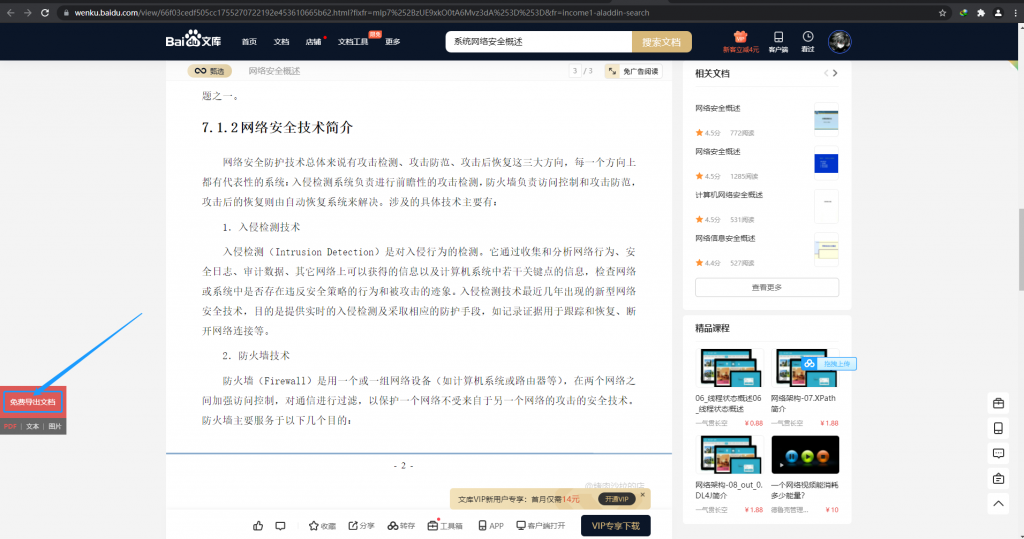
Task: Click the 搜索文档 search button
Action: (x=662, y=42)
